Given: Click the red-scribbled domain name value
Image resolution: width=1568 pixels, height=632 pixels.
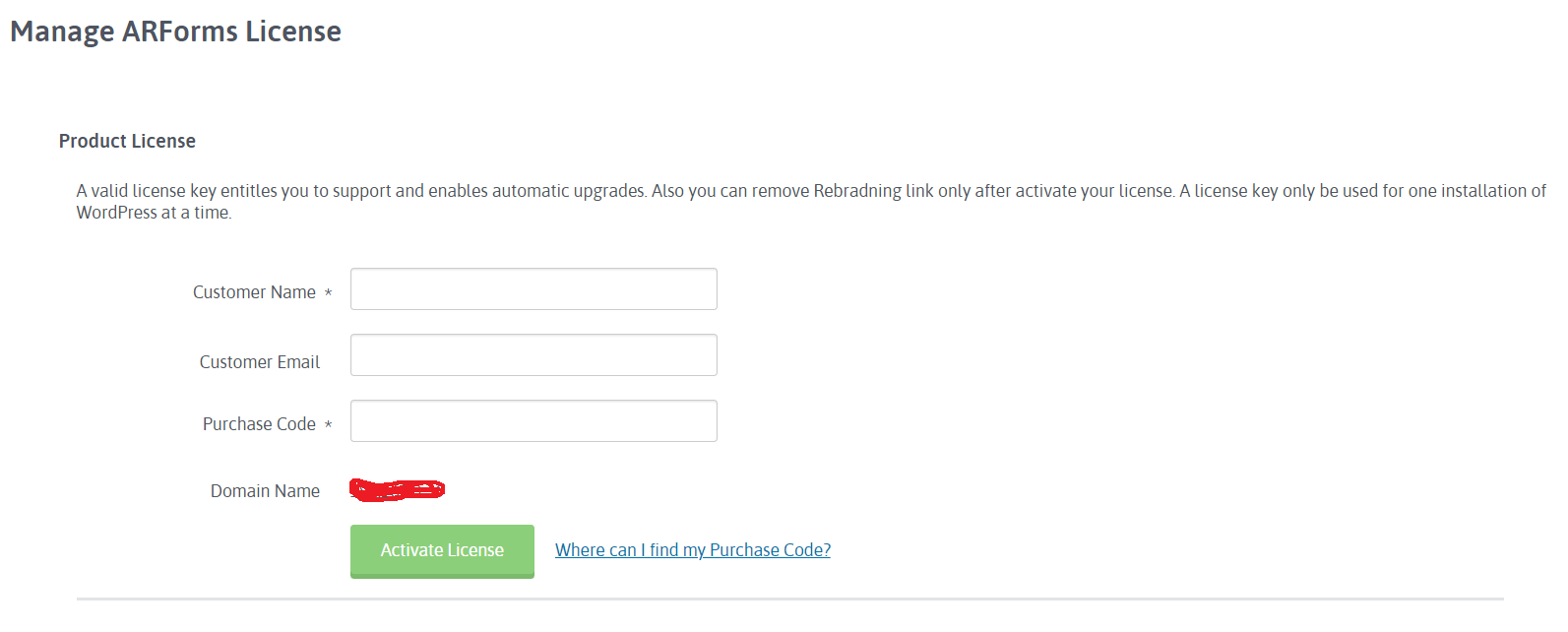Looking at the screenshot, I should [398, 489].
